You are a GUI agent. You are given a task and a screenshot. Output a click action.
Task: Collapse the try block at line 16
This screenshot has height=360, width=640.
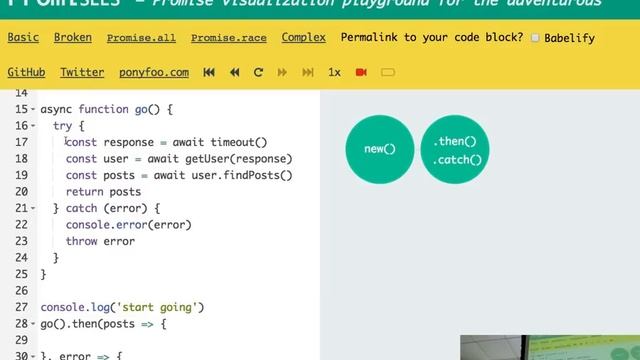coord(33,126)
